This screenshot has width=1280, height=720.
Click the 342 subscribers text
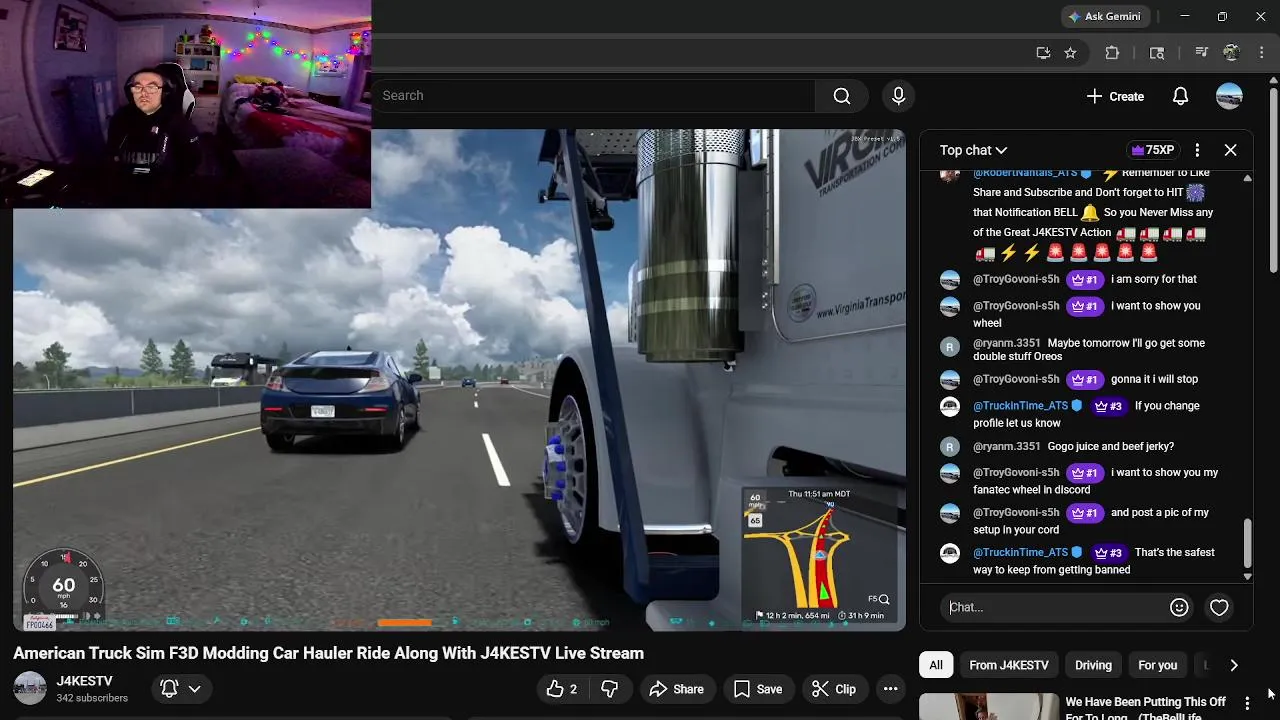coord(92,698)
